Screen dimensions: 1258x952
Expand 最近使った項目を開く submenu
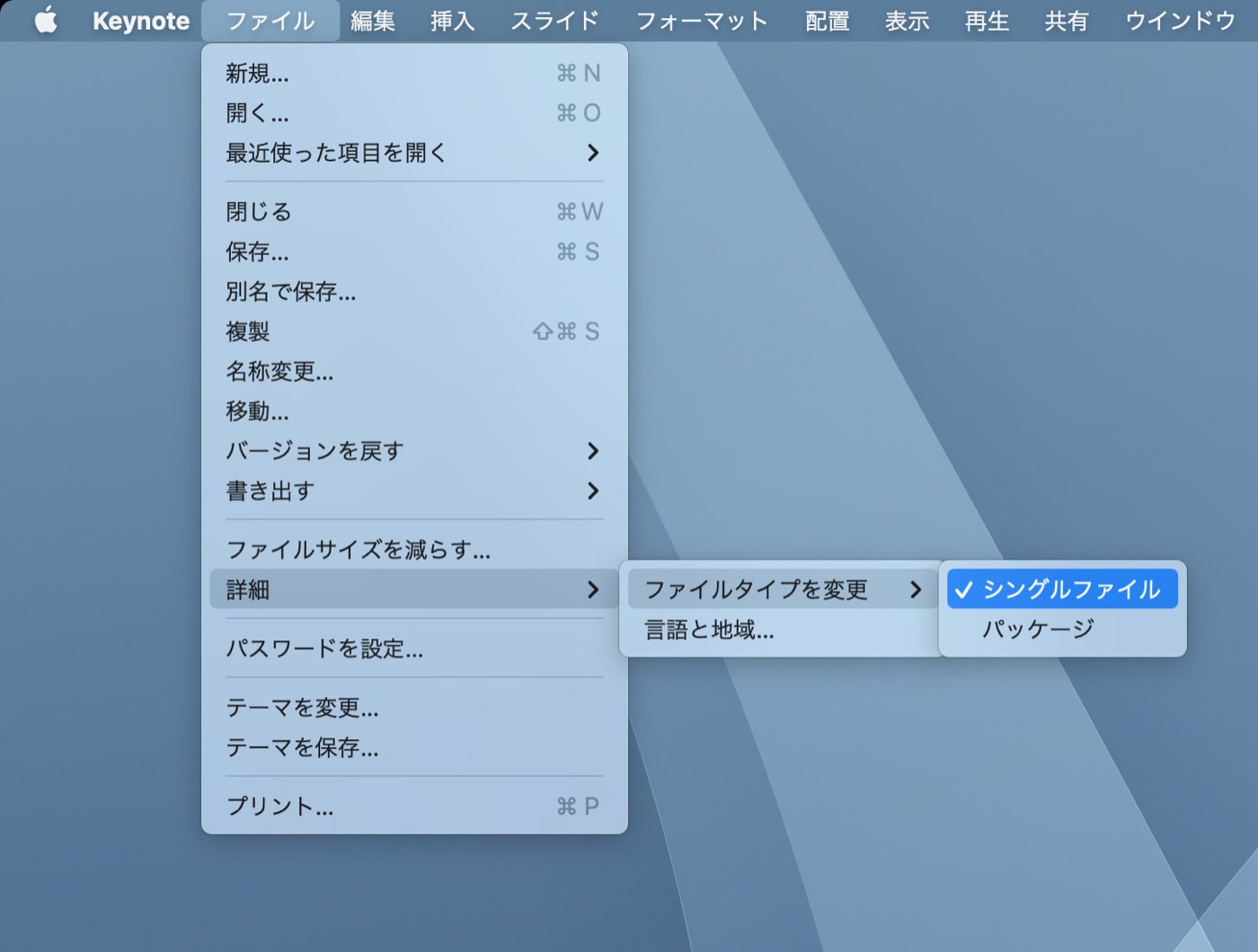coord(414,153)
